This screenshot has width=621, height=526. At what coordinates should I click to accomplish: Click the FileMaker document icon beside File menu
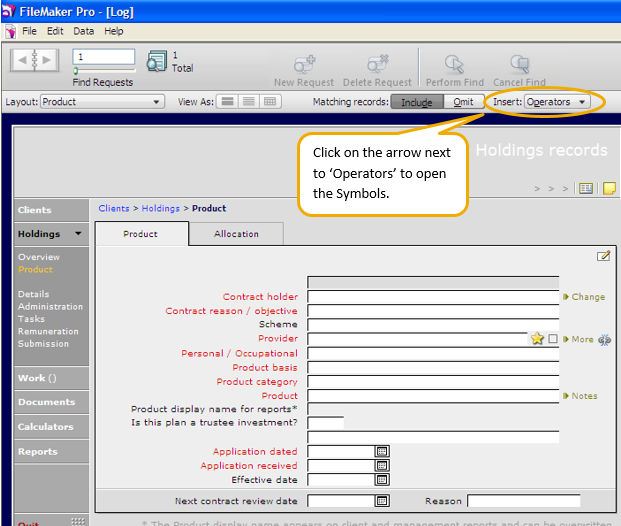coord(11,31)
